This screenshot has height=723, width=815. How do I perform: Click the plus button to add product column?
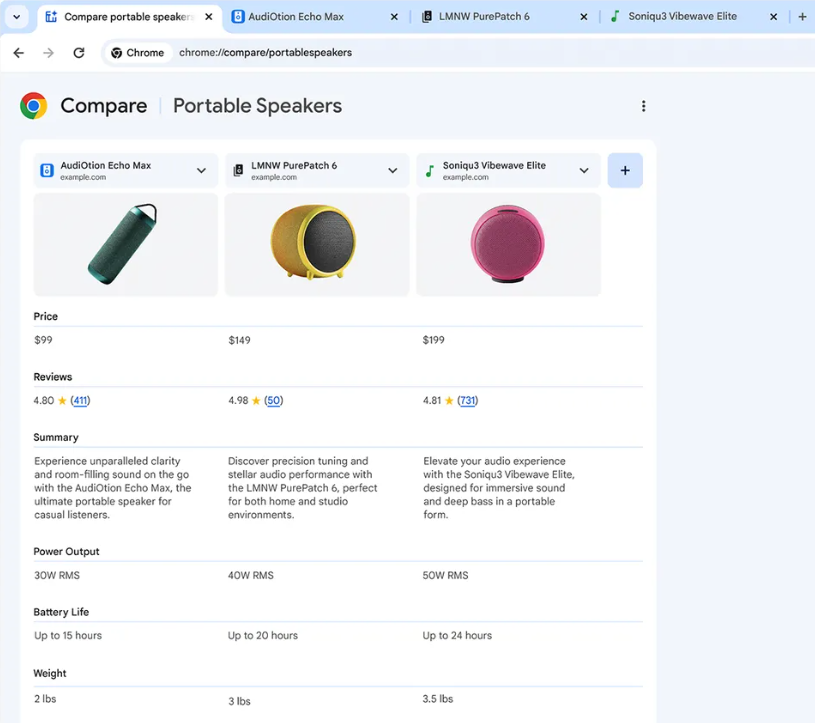click(x=625, y=171)
